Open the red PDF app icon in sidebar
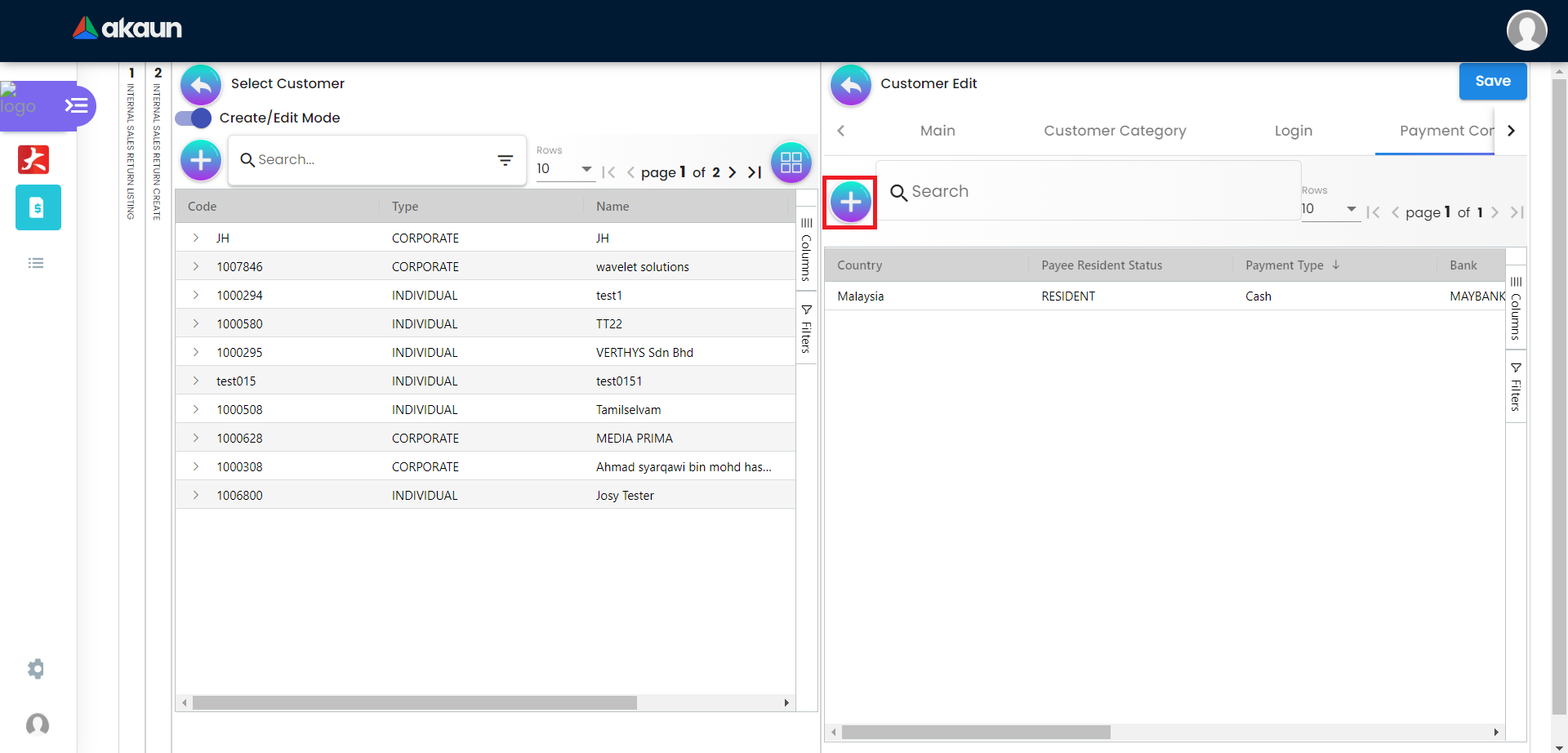This screenshot has height=753, width=1568. click(x=33, y=159)
